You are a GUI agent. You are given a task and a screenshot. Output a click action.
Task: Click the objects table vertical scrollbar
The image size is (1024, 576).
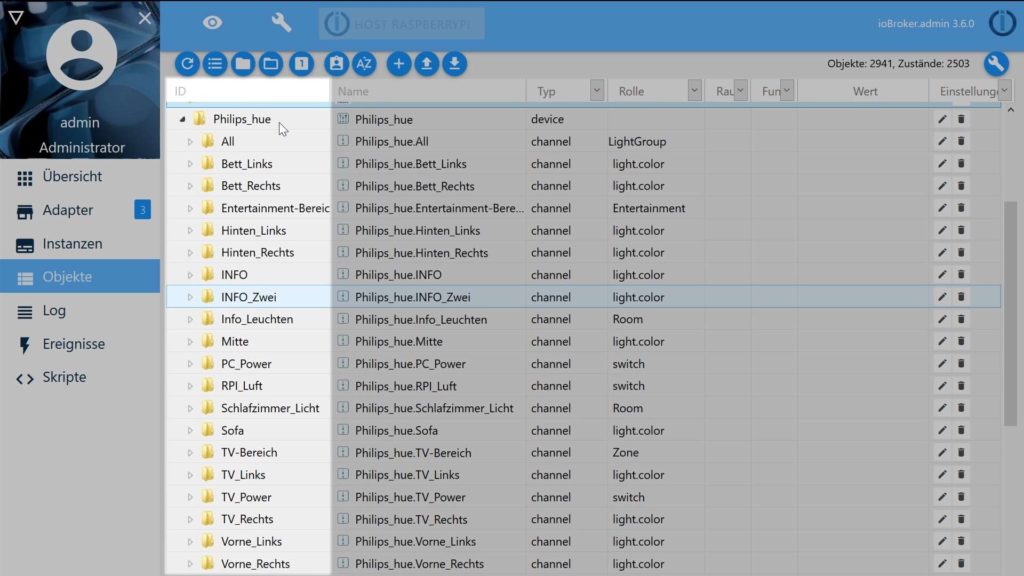(1010, 313)
